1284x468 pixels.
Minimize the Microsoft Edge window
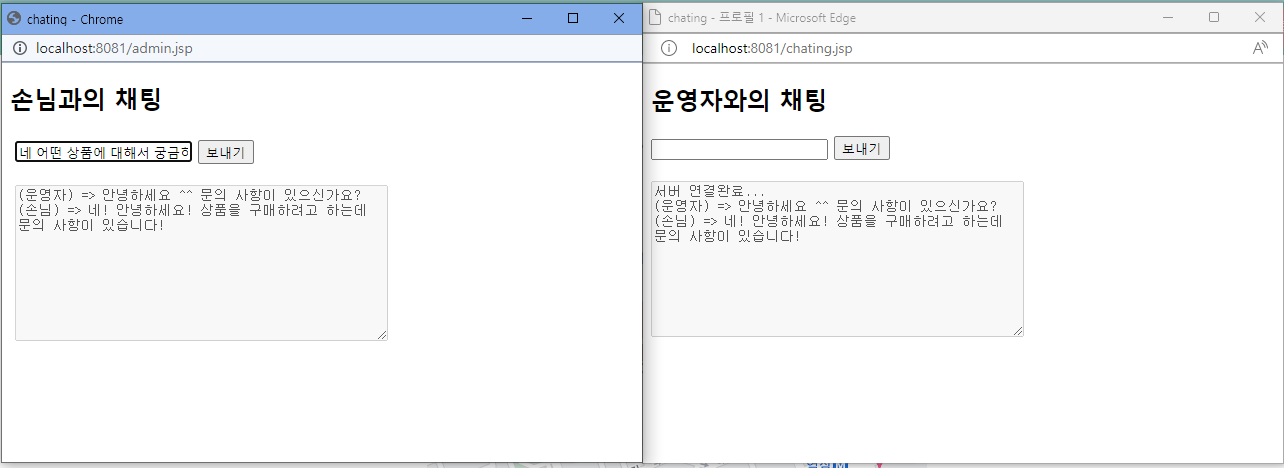(1168, 17)
